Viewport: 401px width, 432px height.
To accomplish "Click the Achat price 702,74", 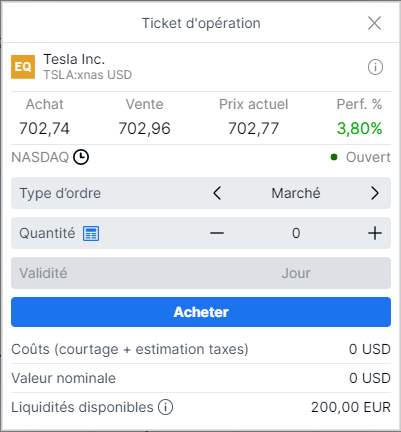I will 44,129.
